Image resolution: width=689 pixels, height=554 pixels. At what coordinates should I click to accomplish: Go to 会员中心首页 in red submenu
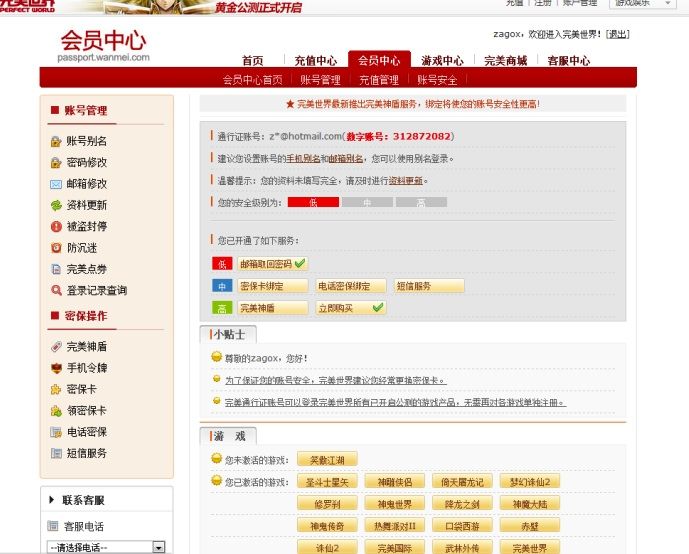(x=253, y=80)
